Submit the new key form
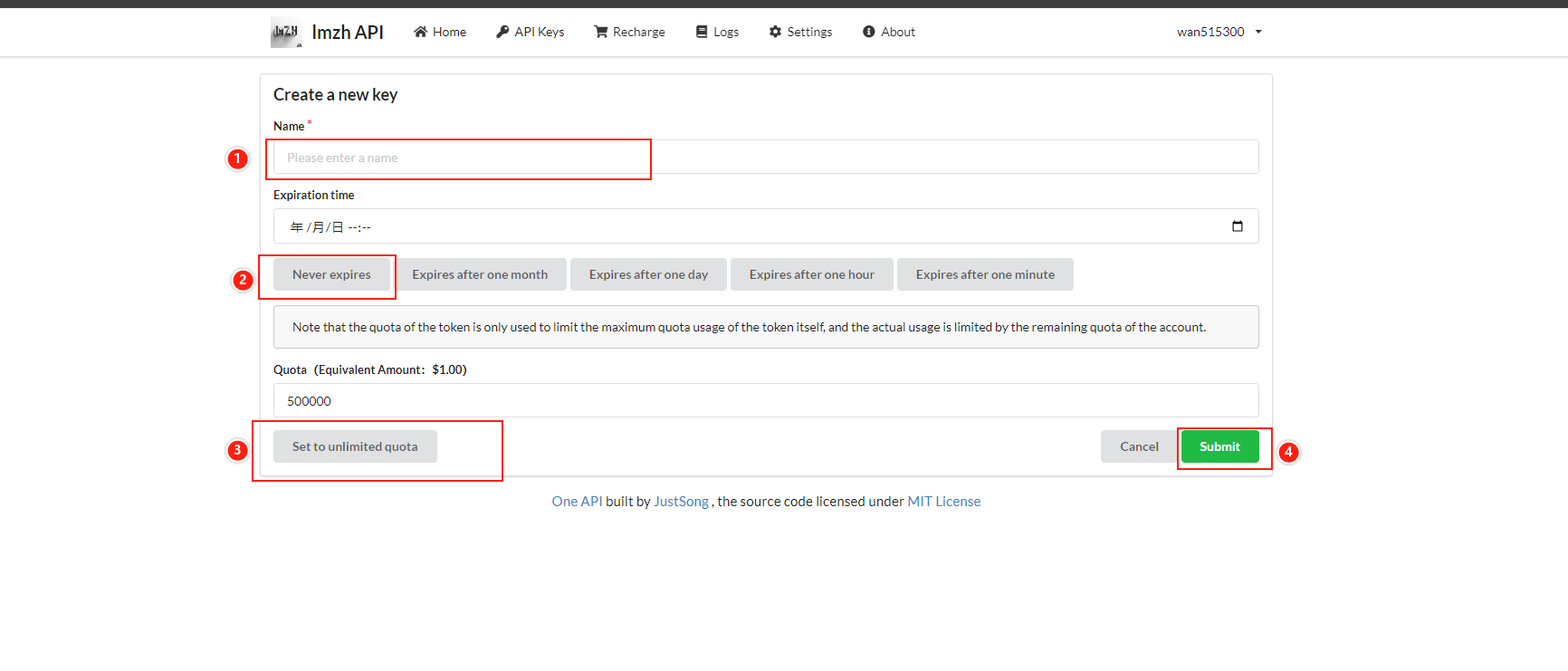The height and width of the screenshot is (671, 1568). (1219, 446)
